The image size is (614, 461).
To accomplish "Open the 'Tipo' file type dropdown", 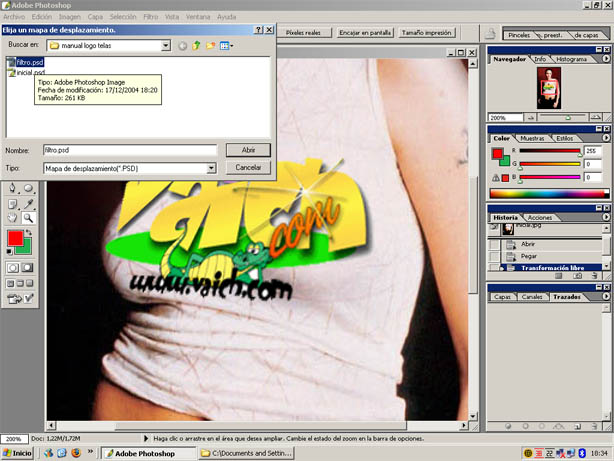I will point(212,168).
